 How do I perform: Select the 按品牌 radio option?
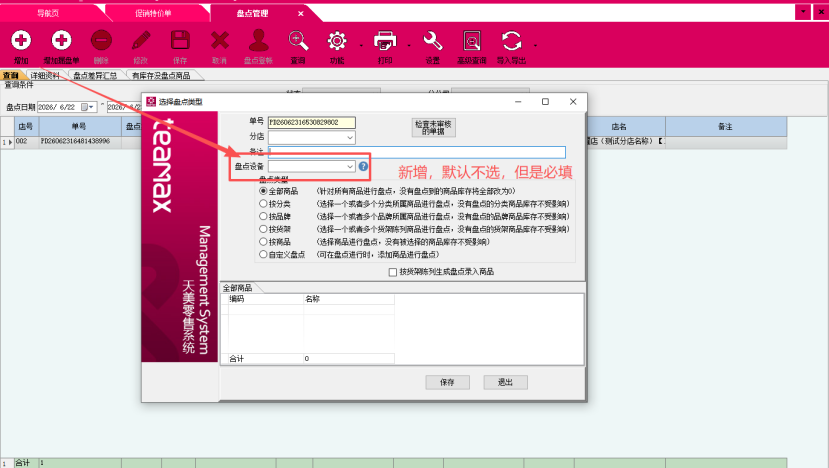tap(263, 216)
